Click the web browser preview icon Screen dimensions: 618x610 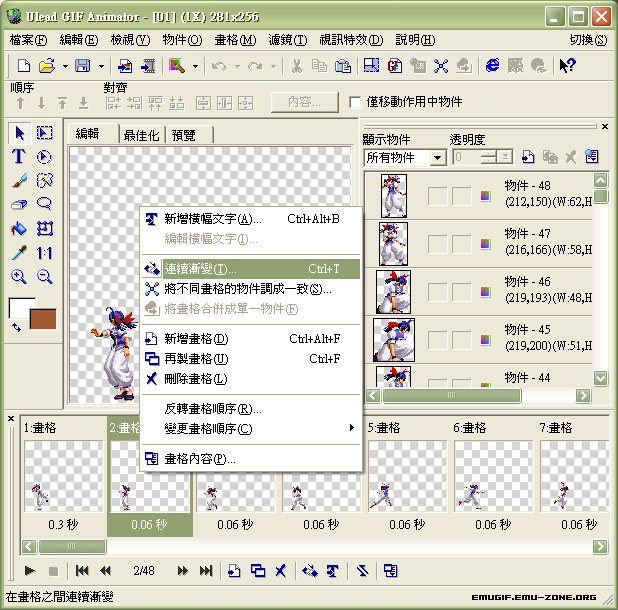(x=492, y=65)
